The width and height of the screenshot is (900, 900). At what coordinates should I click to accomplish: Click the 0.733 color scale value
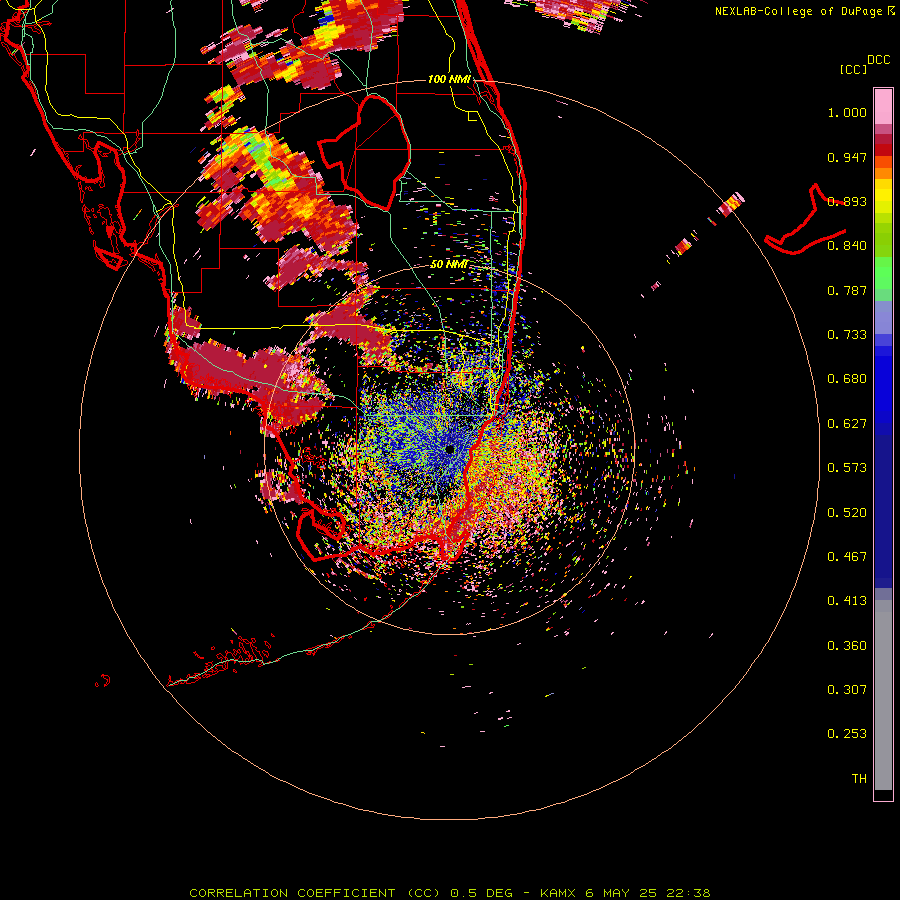(847, 335)
